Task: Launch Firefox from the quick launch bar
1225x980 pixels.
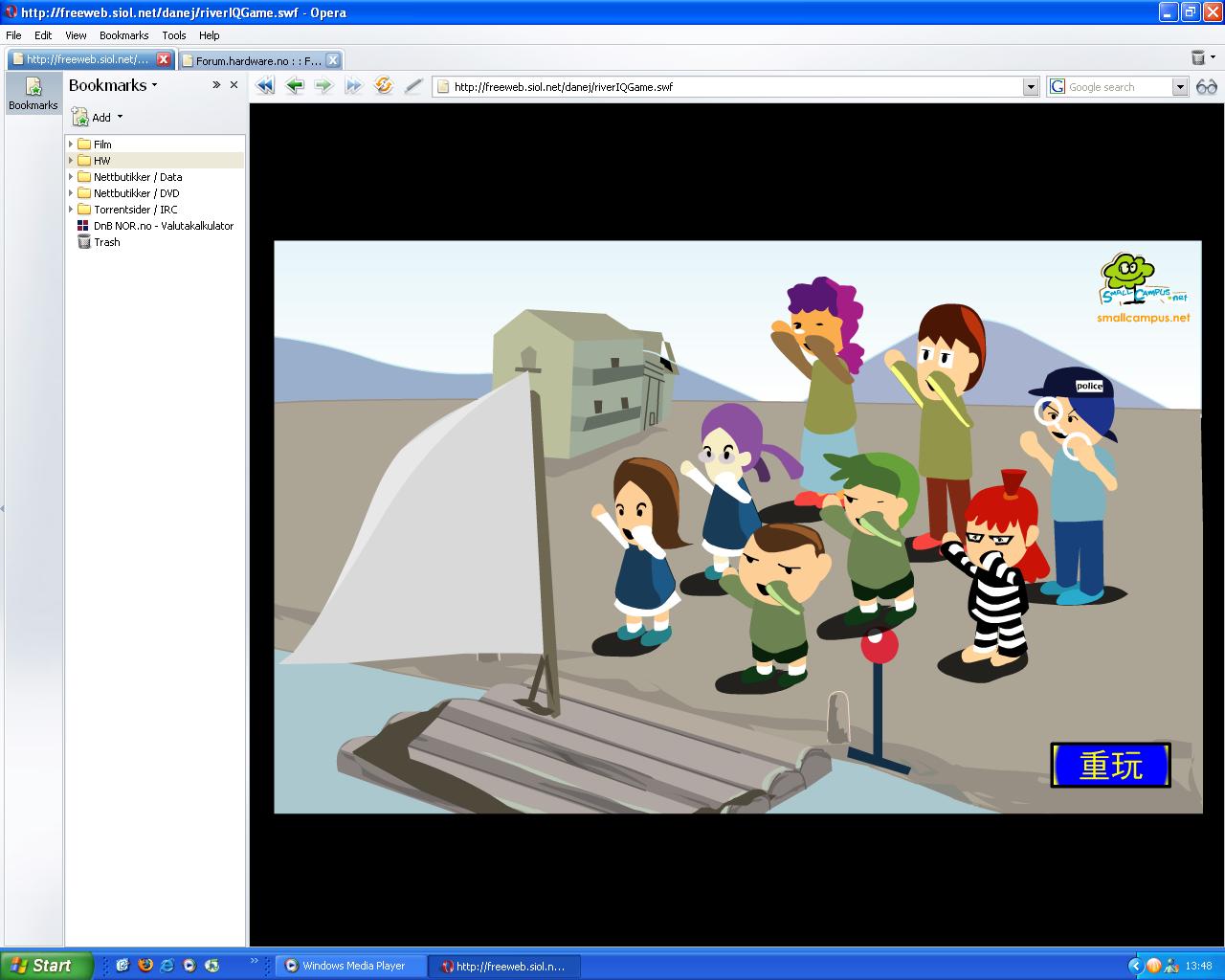Action: pyautogui.click(x=145, y=966)
